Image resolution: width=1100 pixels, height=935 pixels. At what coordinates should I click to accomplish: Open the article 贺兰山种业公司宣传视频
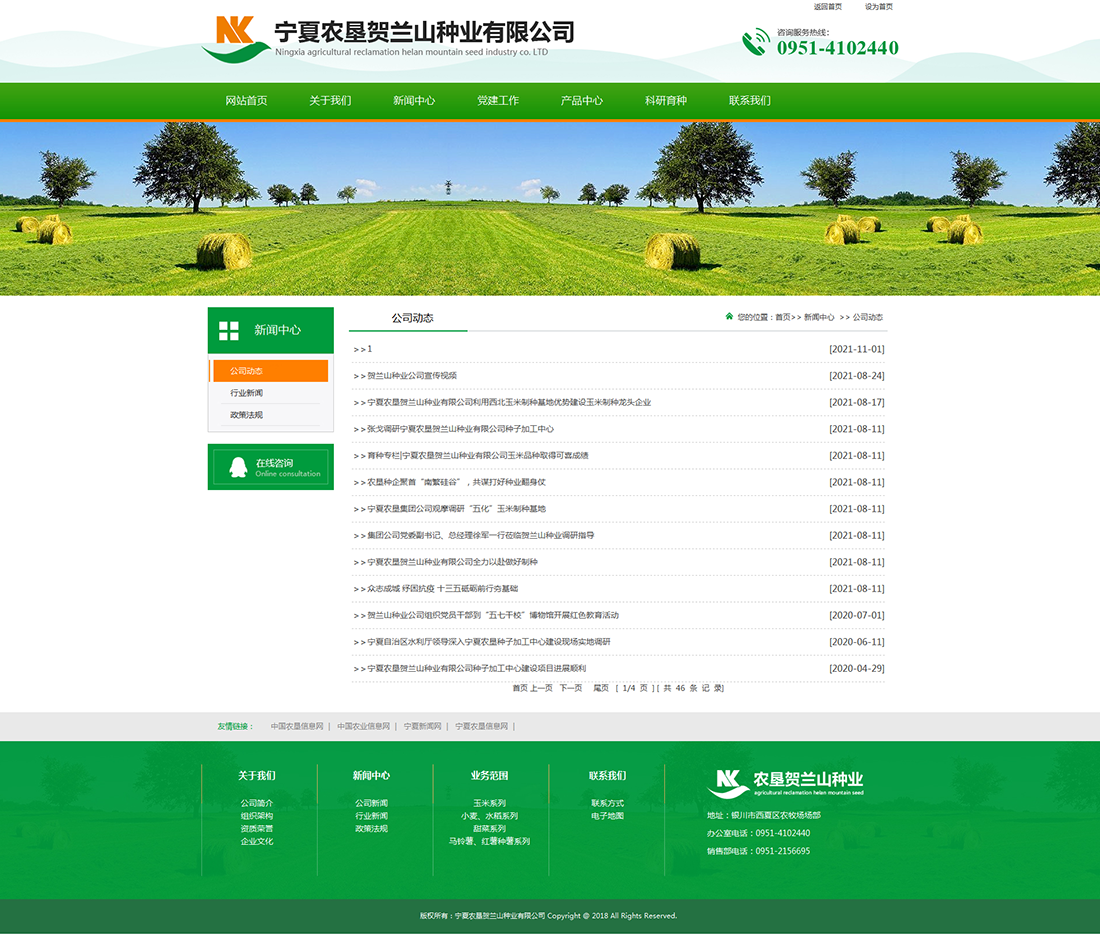pyautogui.click(x=412, y=376)
